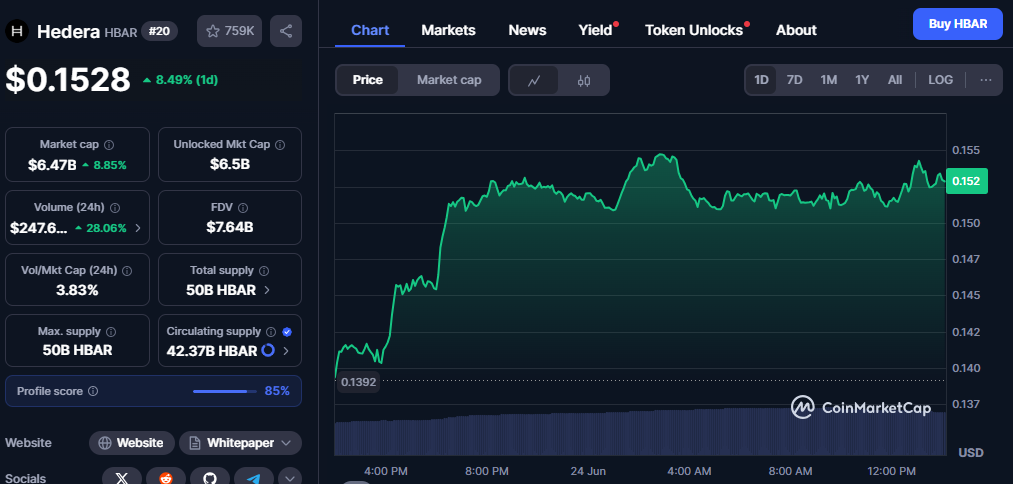1013x484 pixels.
Task: Select the 1D time range
Action: [x=762, y=80]
